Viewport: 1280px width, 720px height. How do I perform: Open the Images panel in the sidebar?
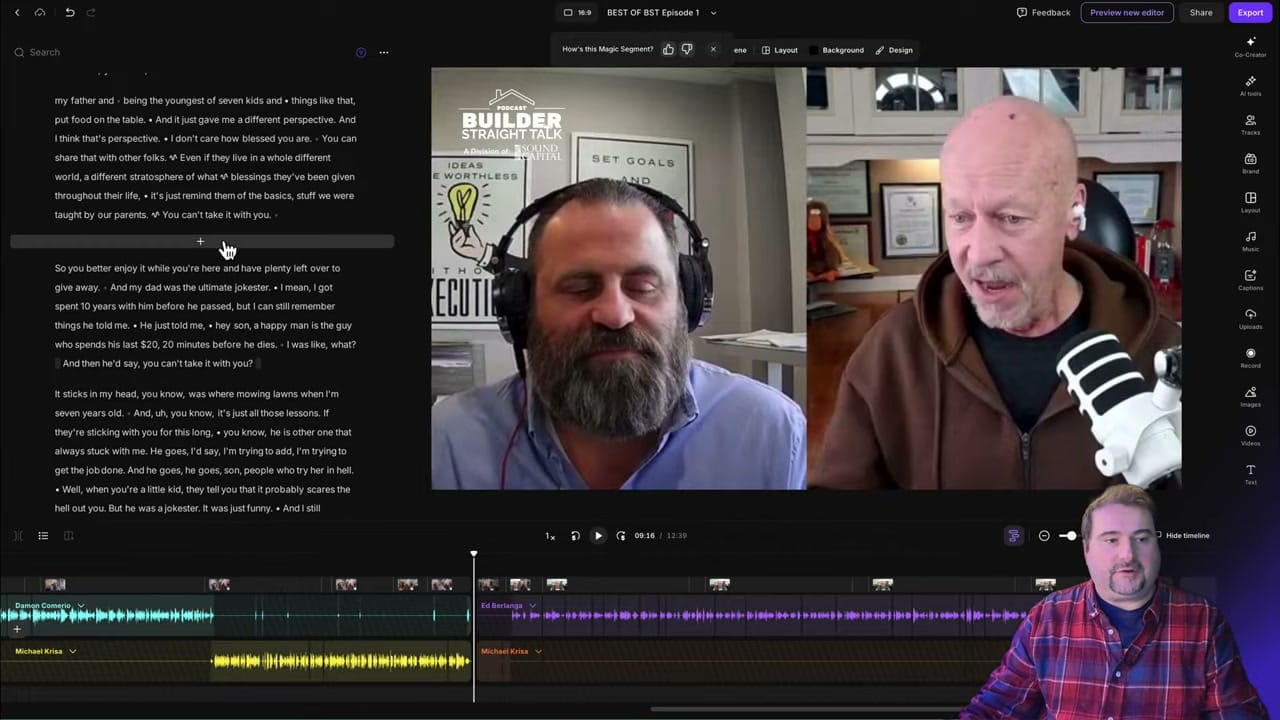click(x=1250, y=397)
